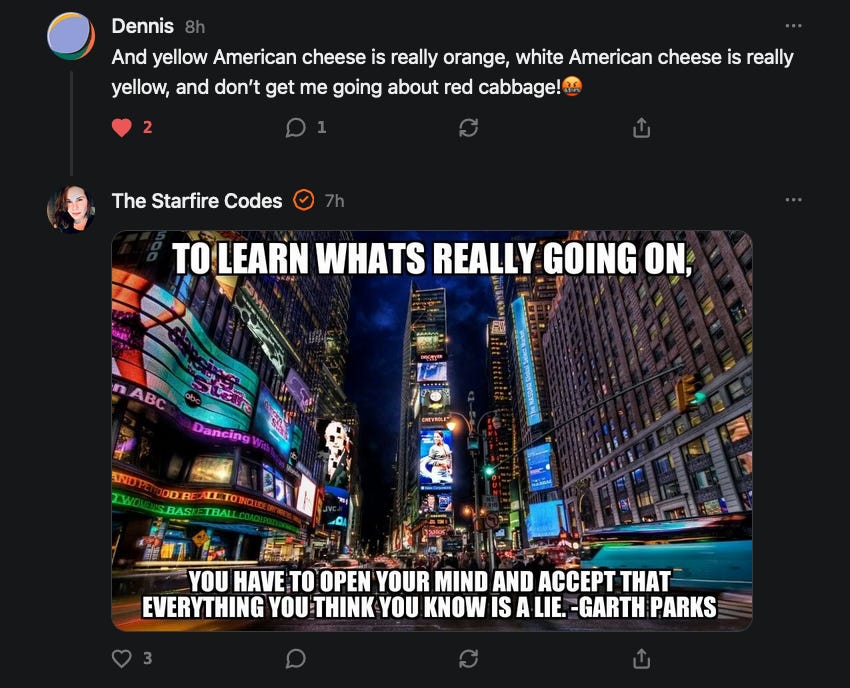This screenshot has height=688, width=850.
Task: Reply to Dennis's cheese comment
Action: (x=295, y=128)
